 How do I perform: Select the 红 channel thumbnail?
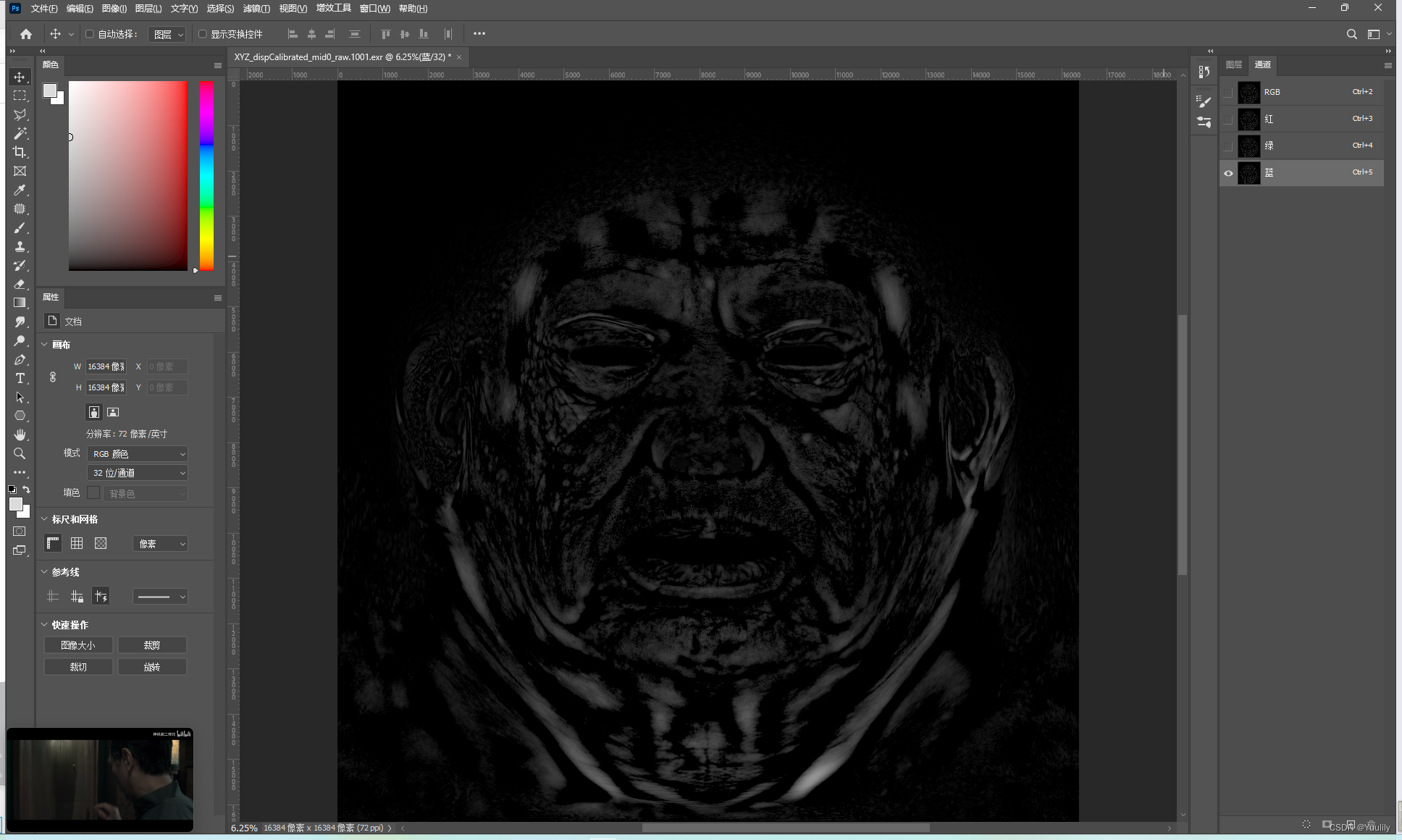click(1248, 119)
